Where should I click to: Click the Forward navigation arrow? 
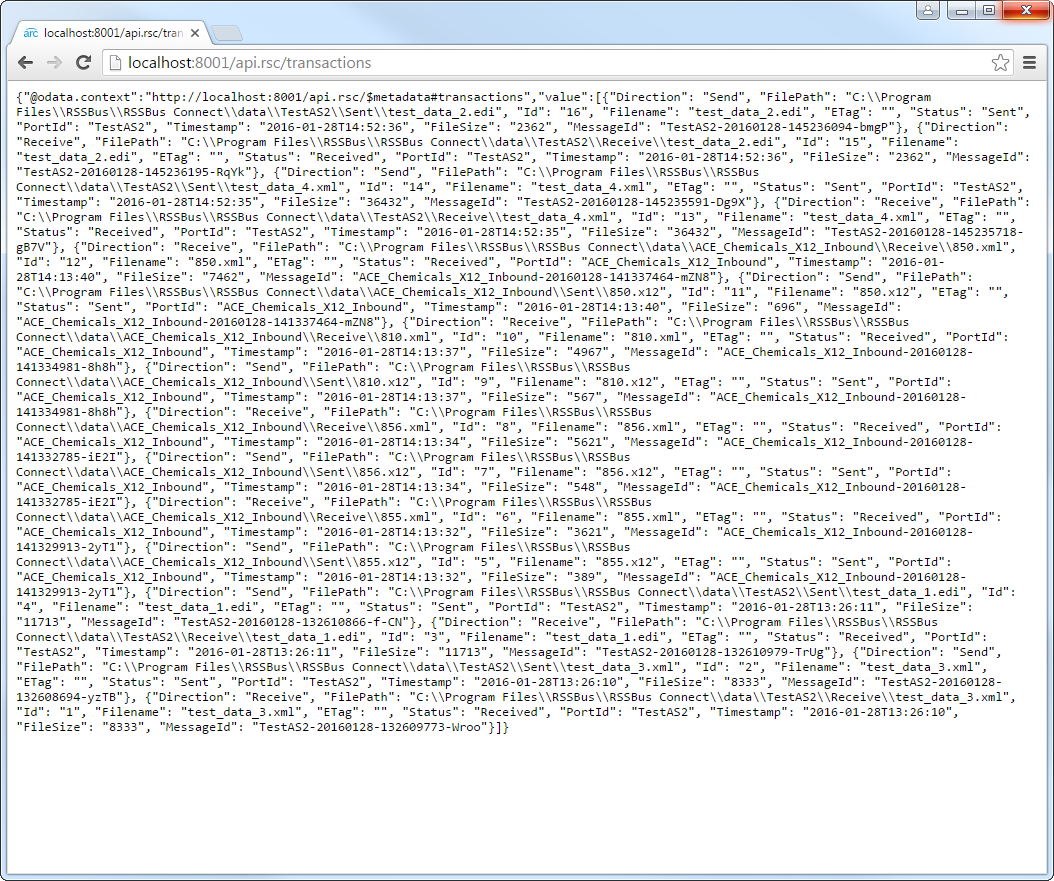54,63
